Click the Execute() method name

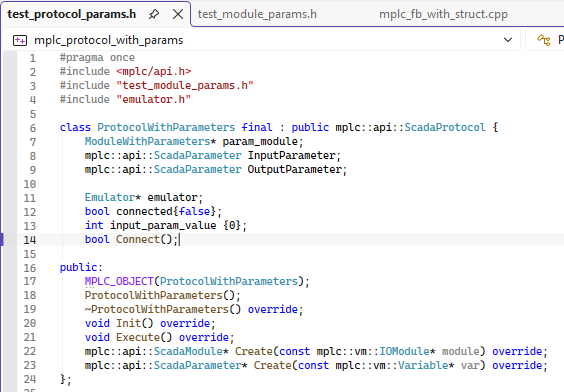coord(144,337)
